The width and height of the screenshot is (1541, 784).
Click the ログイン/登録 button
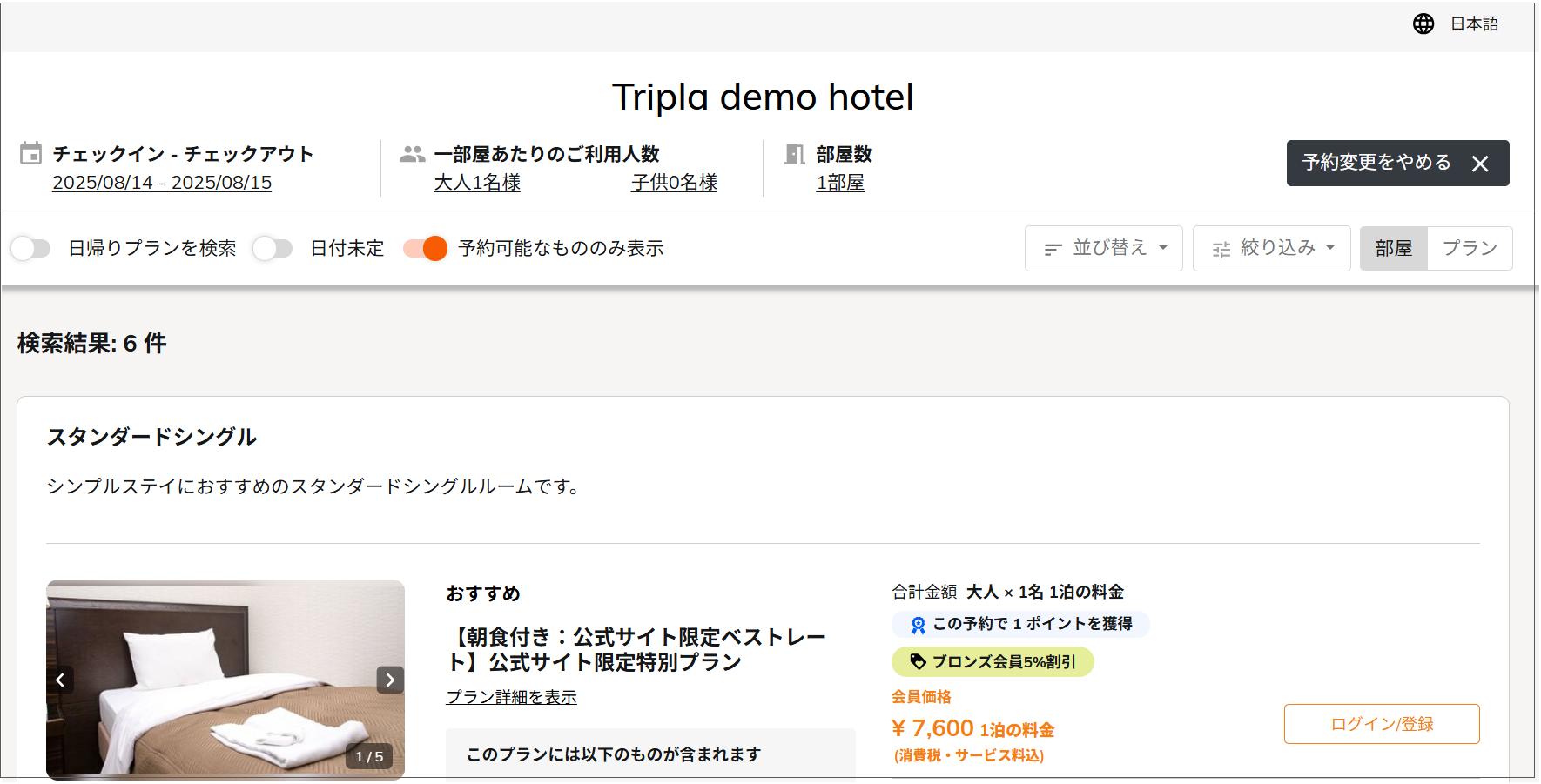pos(1382,724)
